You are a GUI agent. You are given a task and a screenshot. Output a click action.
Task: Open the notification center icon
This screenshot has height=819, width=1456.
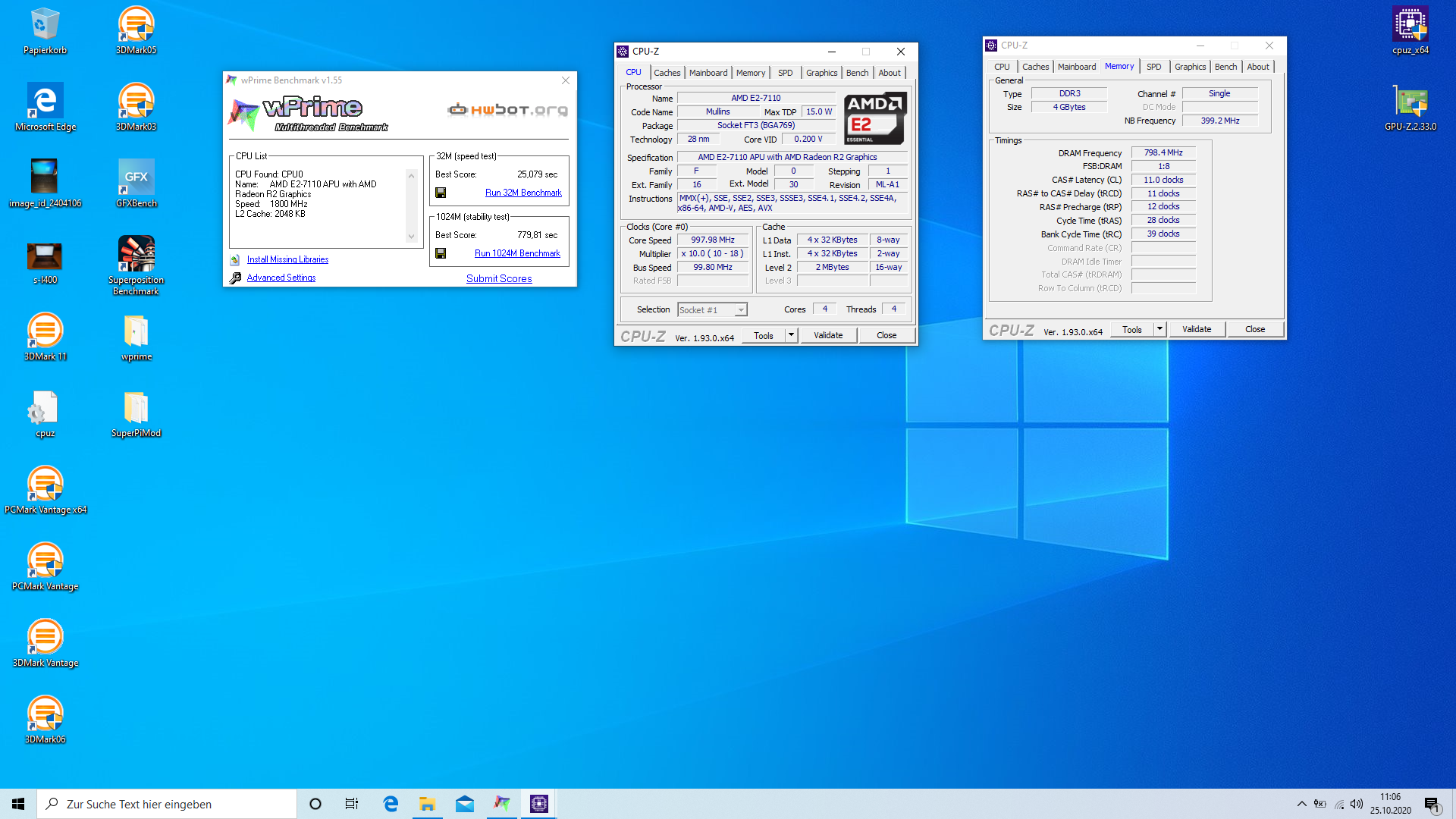click(1432, 805)
